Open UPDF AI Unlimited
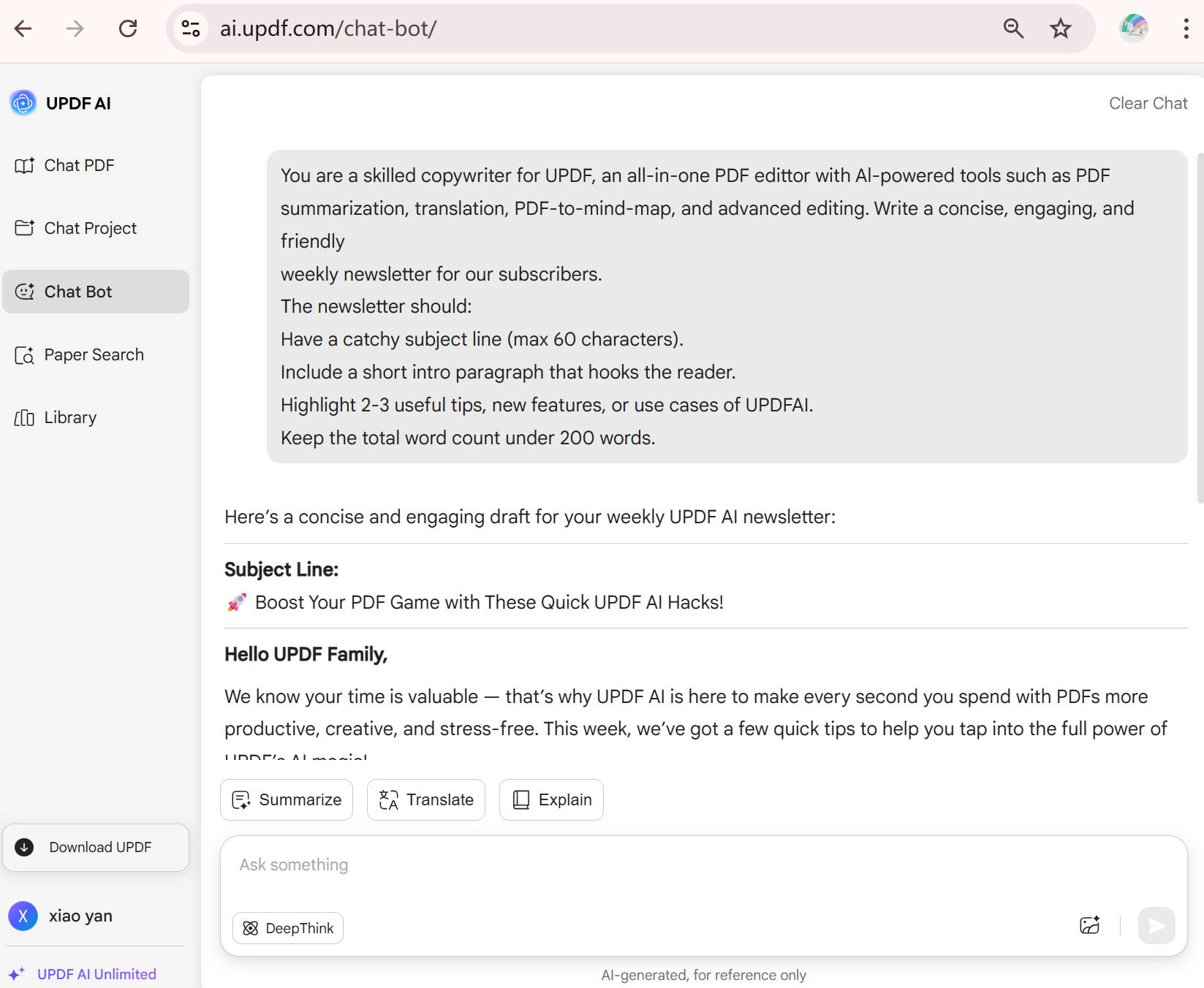1204x988 pixels. click(x=96, y=973)
